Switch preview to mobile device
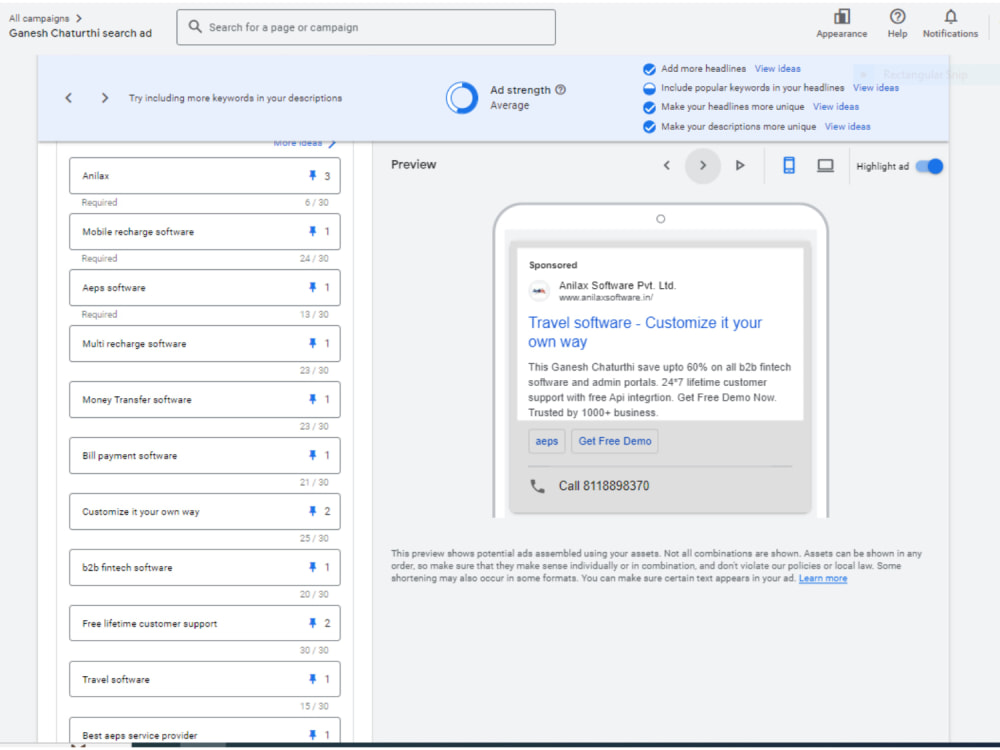1000x750 pixels. coord(789,165)
